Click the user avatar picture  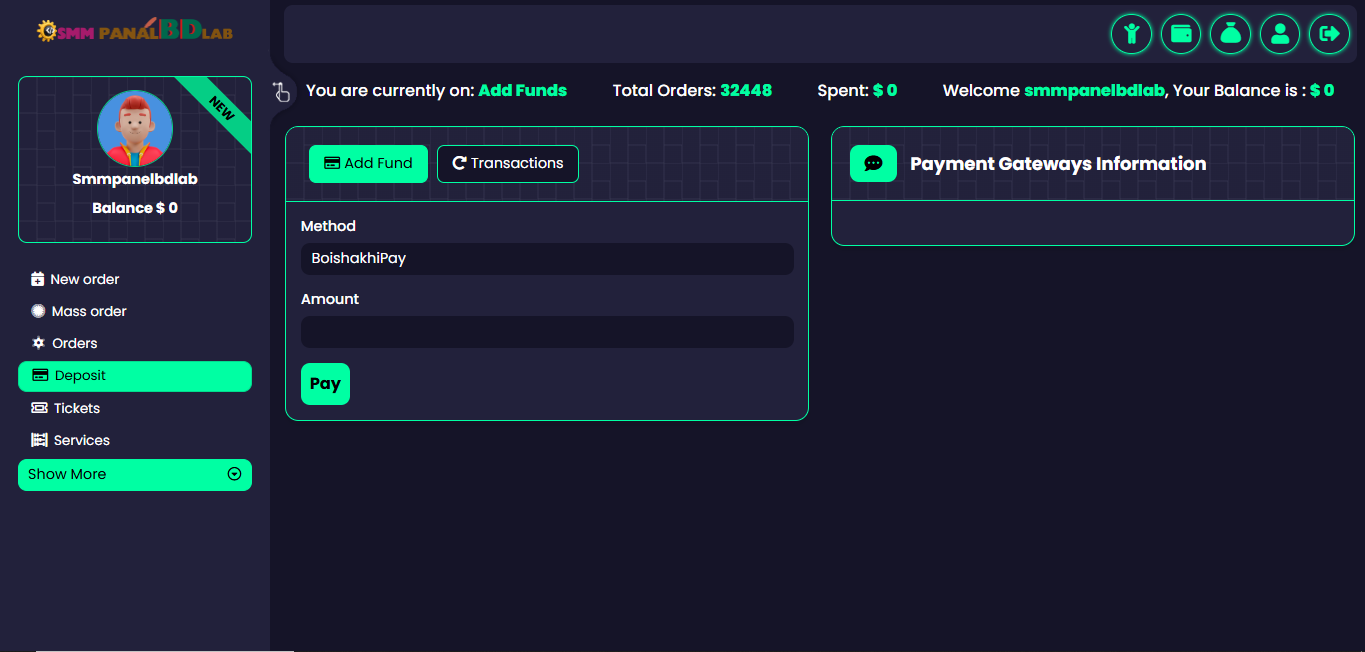click(x=135, y=129)
